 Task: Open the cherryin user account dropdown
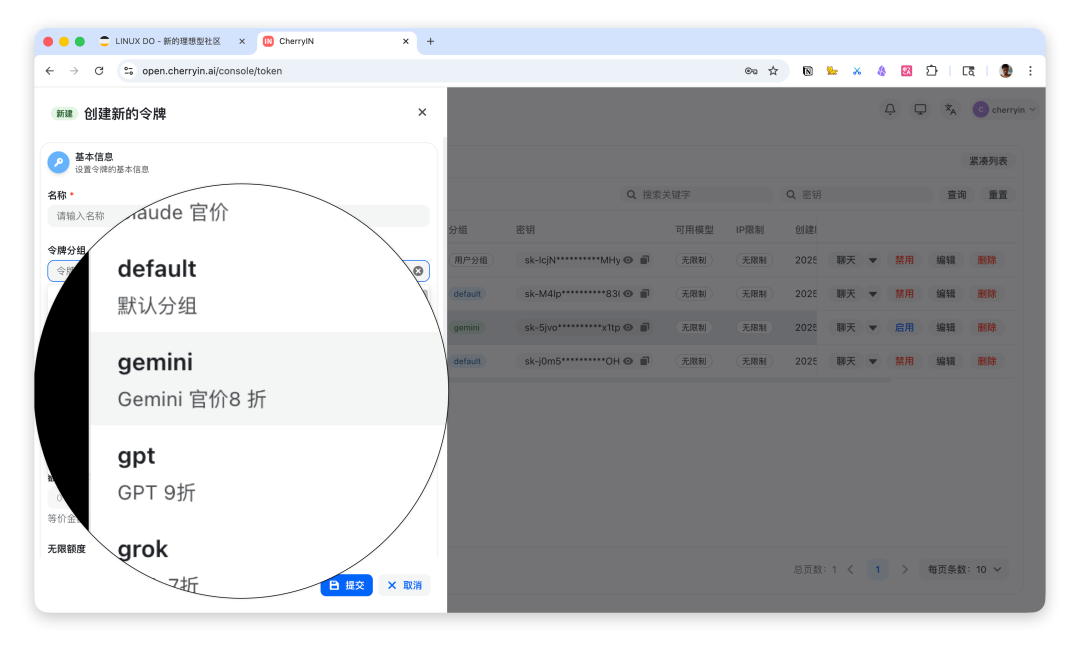coord(1004,109)
